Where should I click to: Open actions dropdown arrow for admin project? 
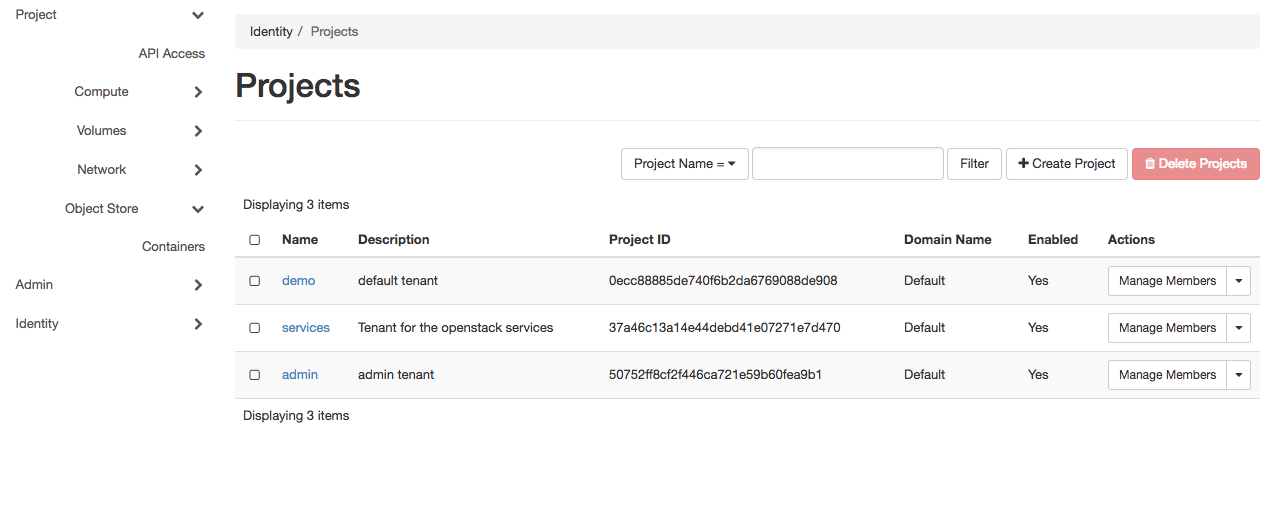tap(1239, 375)
